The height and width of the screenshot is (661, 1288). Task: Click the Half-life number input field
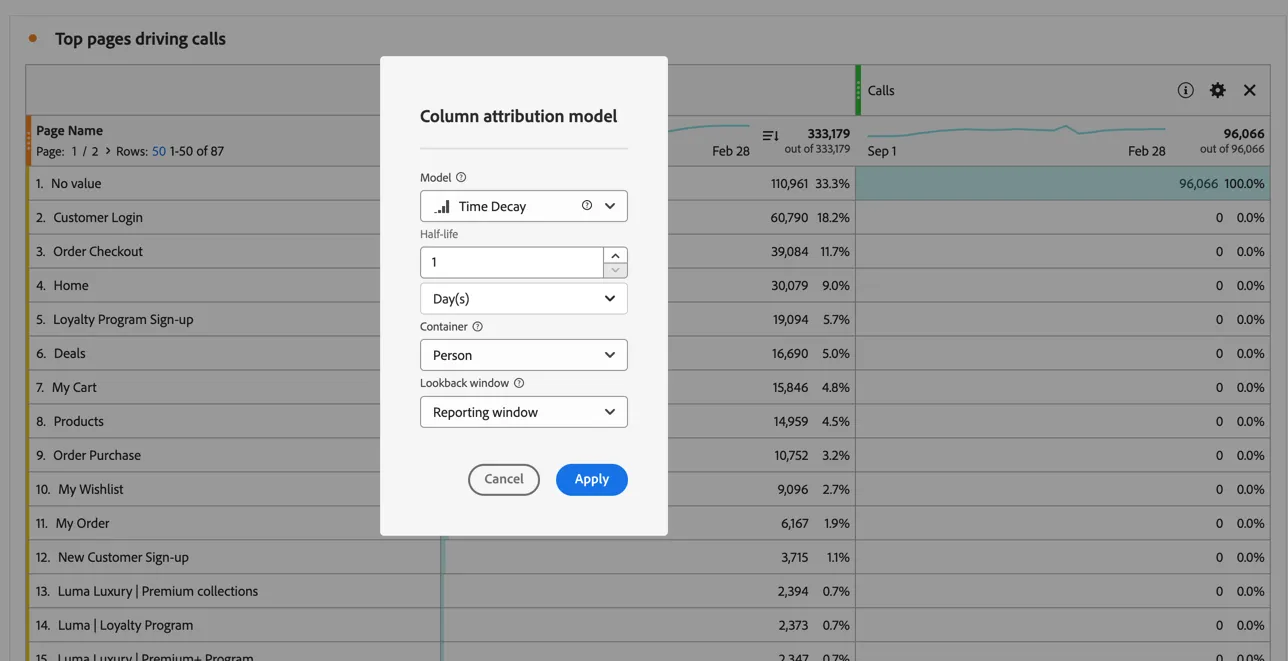[512, 262]
